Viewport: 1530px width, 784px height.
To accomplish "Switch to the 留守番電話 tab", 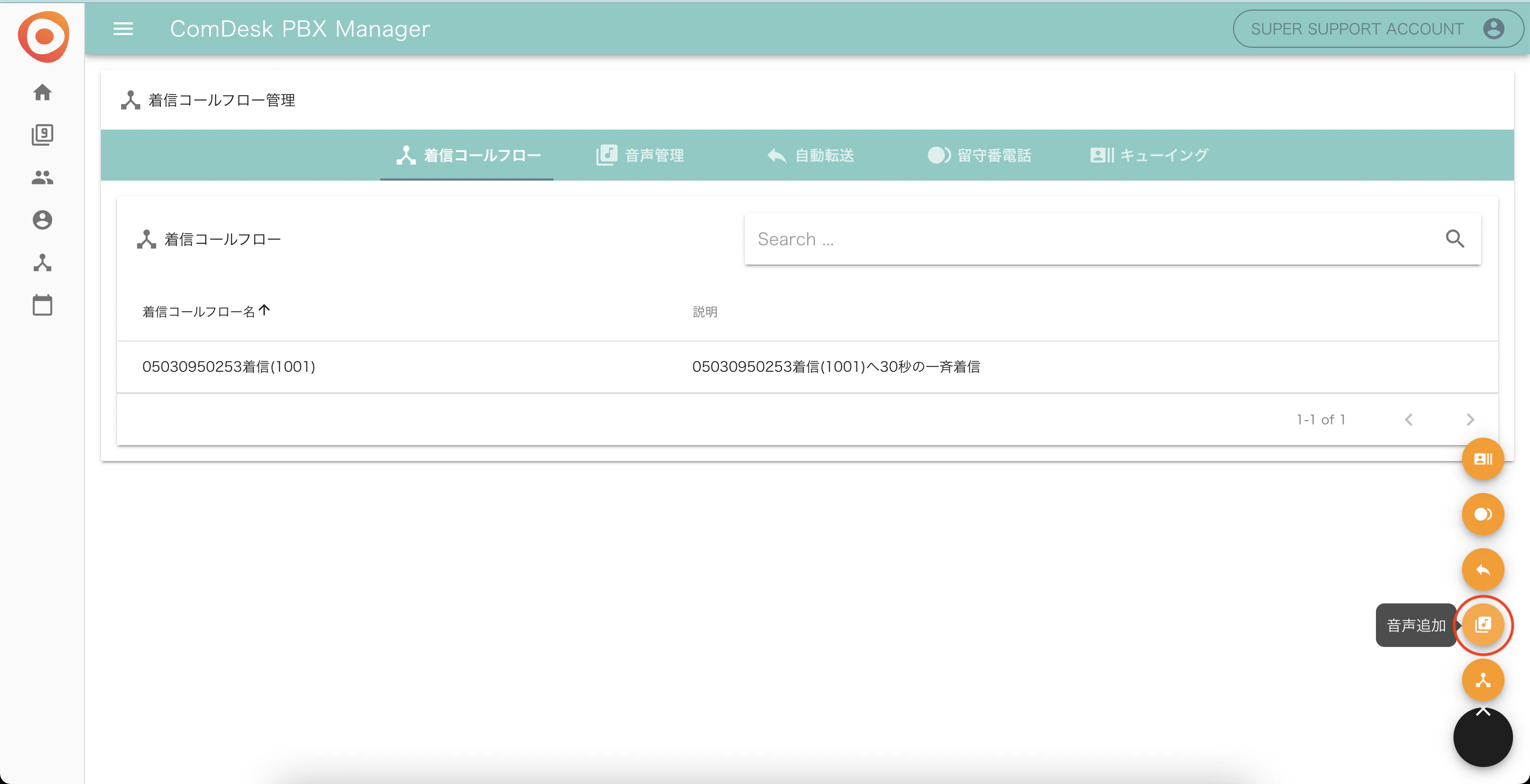I will coord(979,156).
